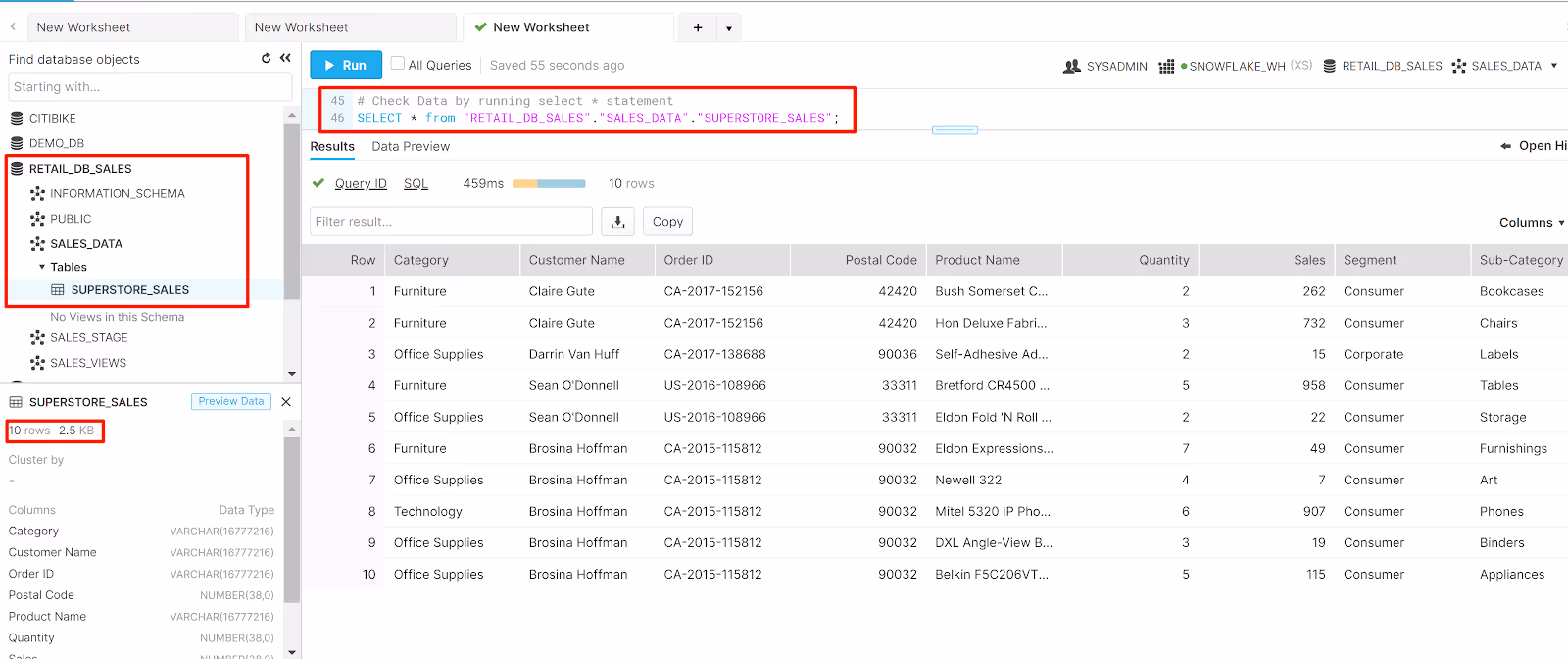Click the table icon in the SUPERSTORE_SALES preview header
1568x659 pixels.
pyautogui.click(x=16, y=402)
